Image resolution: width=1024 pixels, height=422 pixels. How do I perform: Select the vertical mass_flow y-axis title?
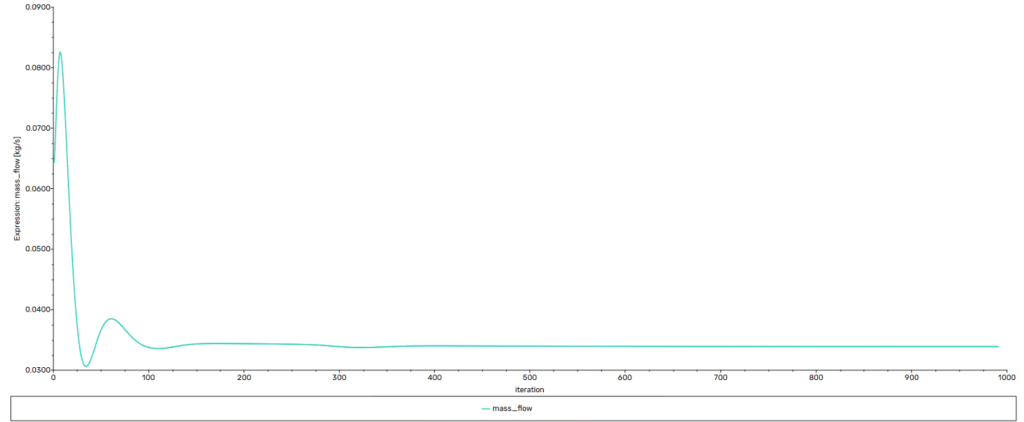[17, 188]
